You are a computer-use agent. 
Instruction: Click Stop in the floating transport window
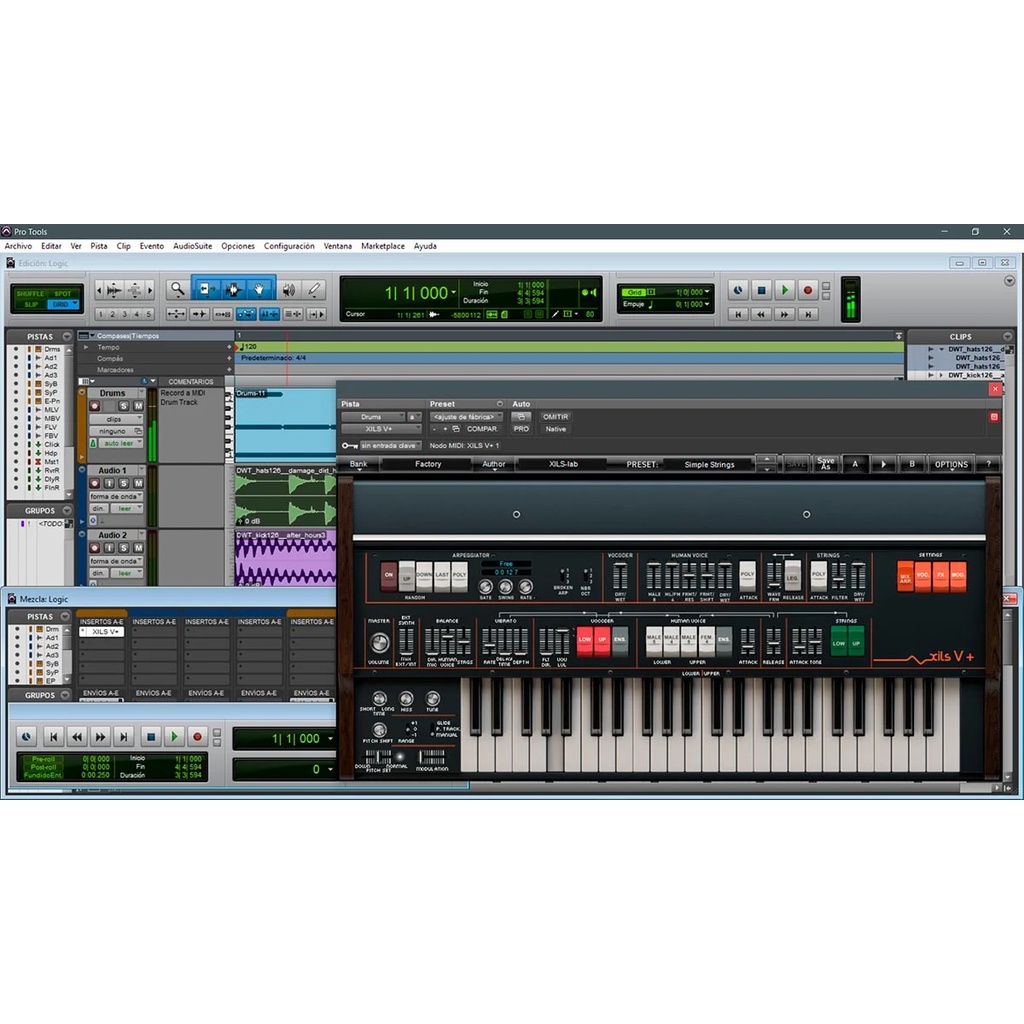151,737
